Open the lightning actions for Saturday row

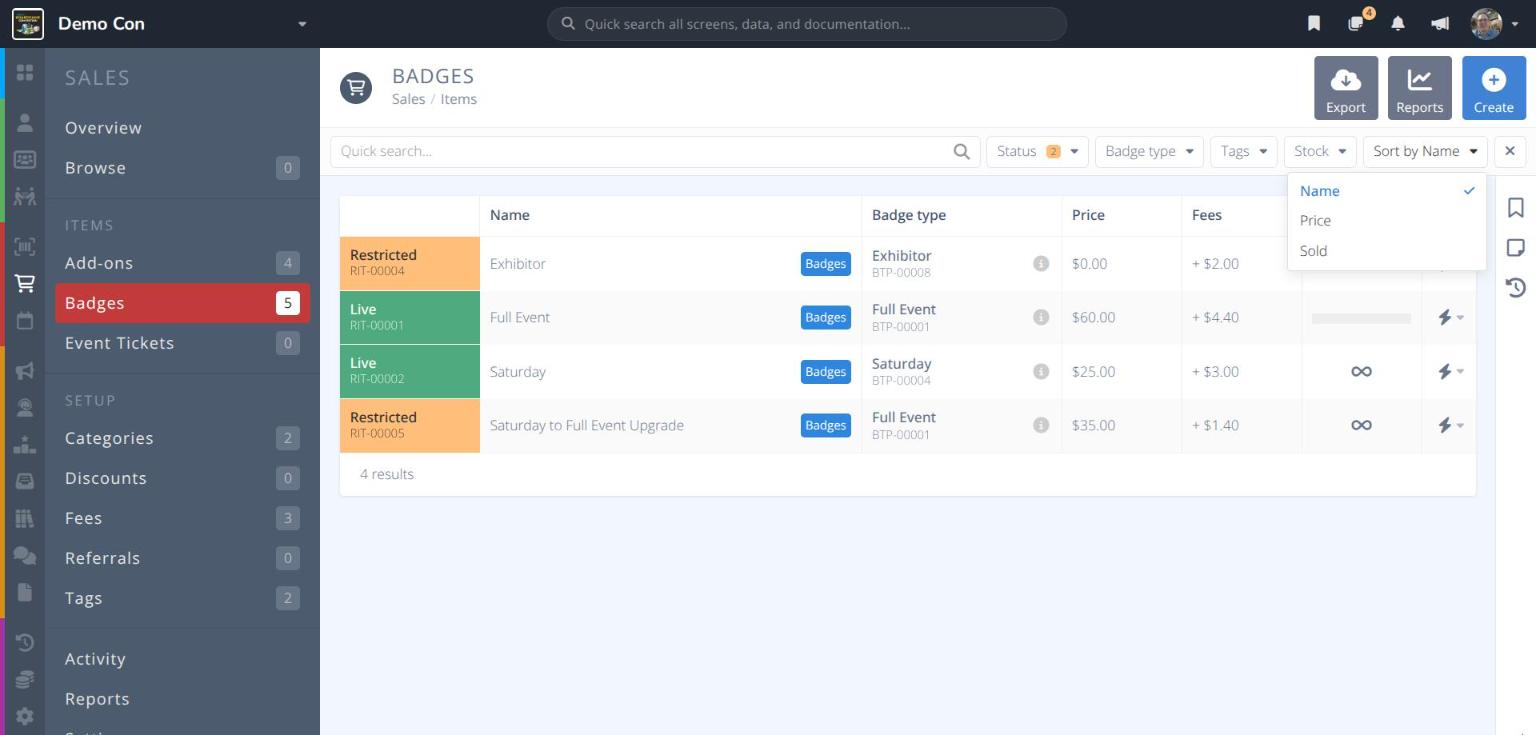point(1449,372)
